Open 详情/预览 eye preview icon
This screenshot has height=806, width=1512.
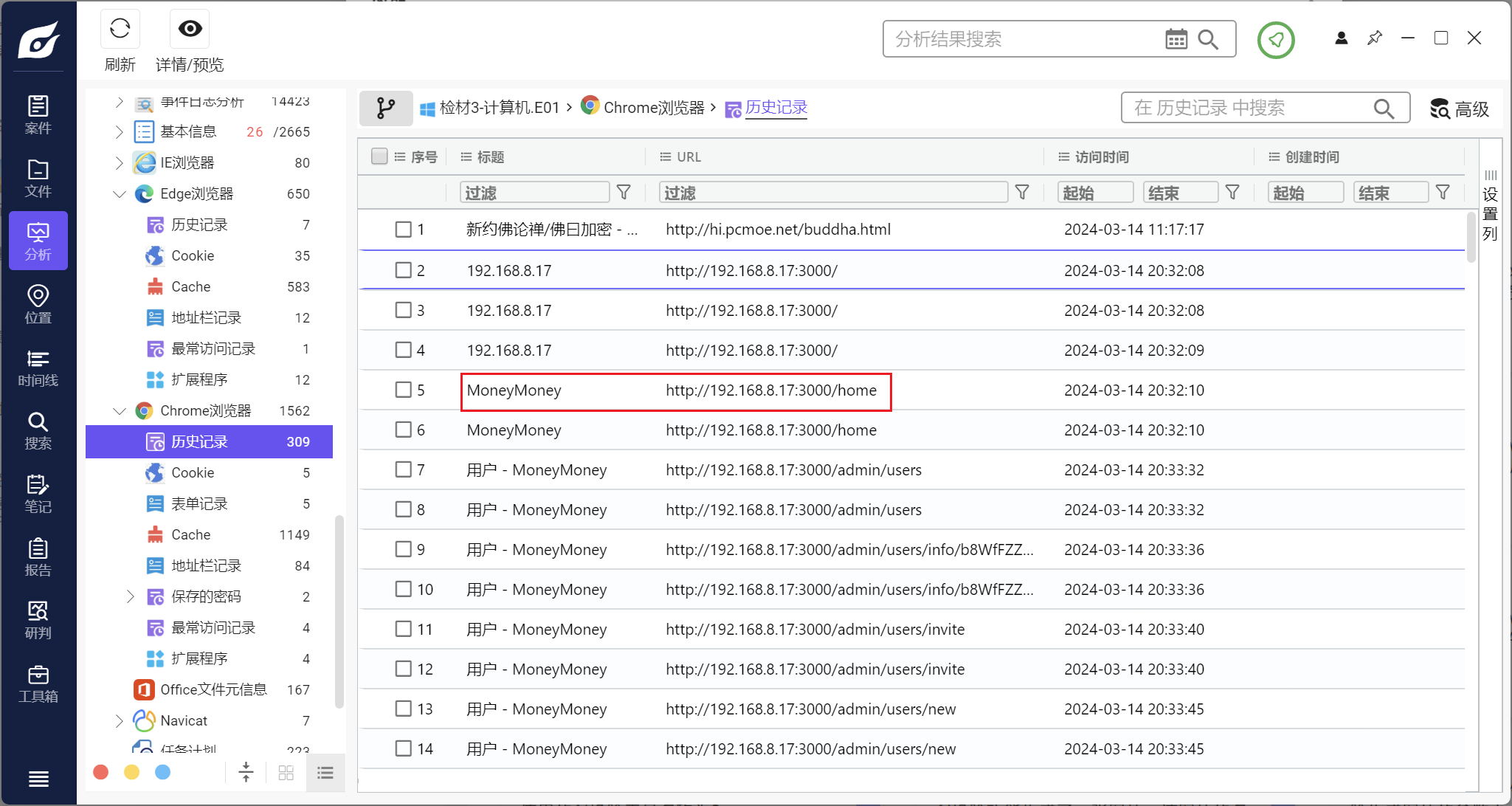190,29
